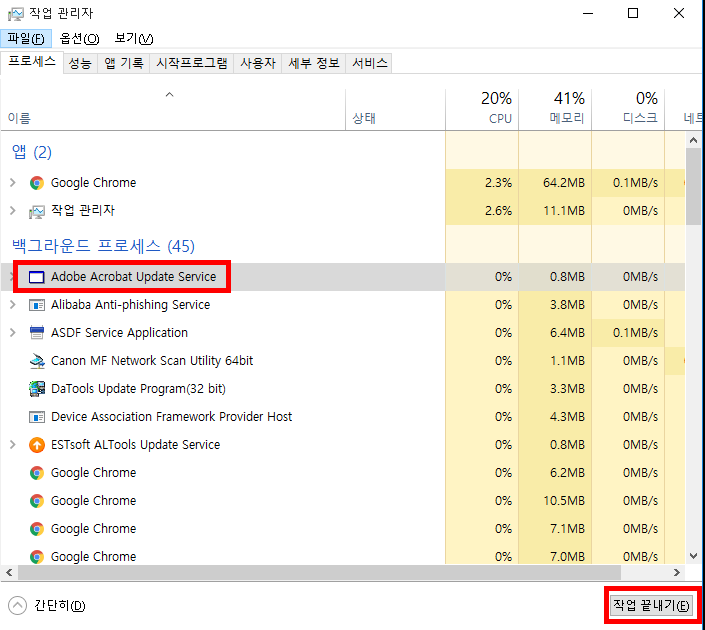Image resolution: width=705 pixels, height=630 pixels.
Task: Switch to the 시작프로그램 tab
Action: coord(192,63)
